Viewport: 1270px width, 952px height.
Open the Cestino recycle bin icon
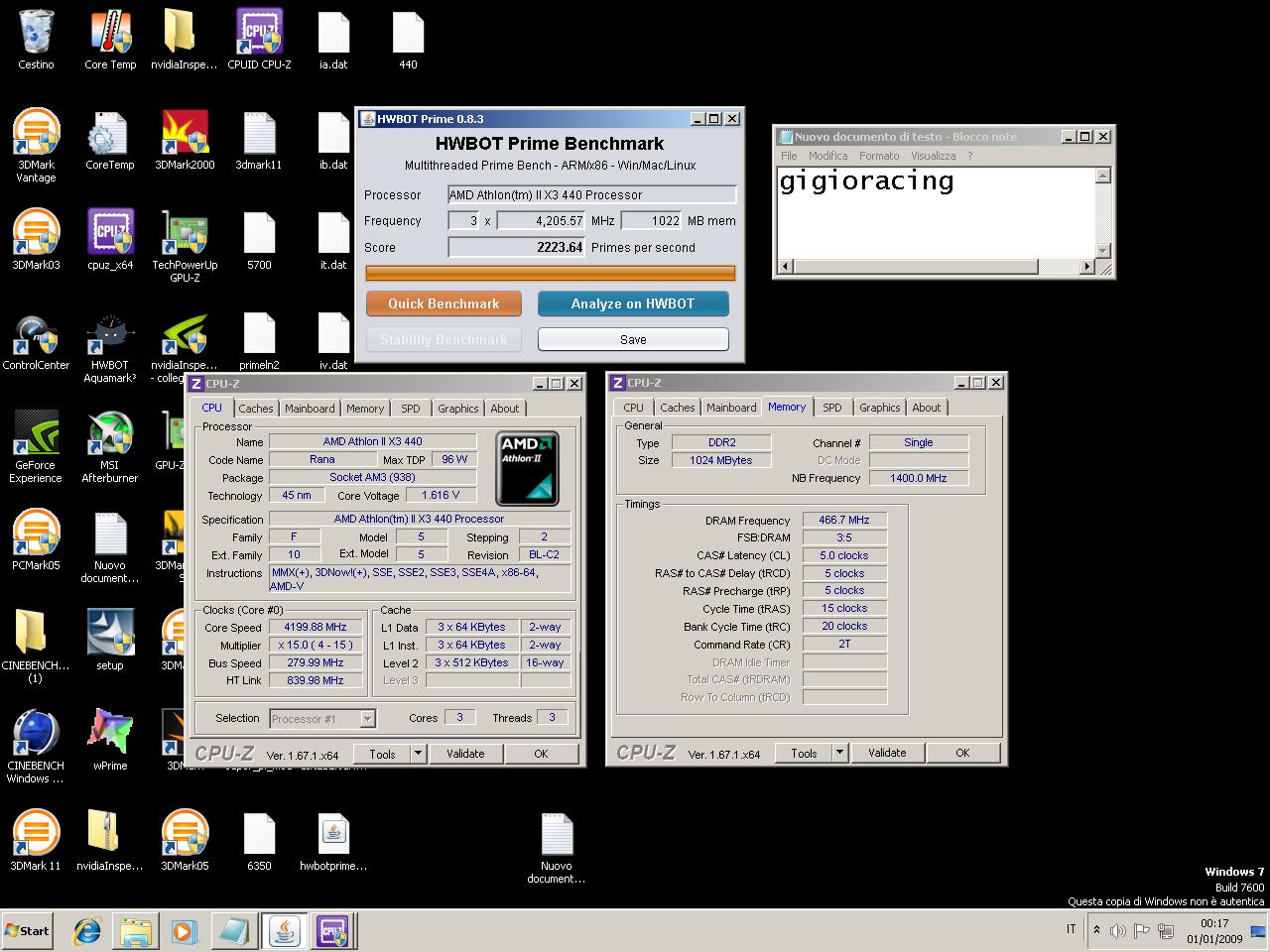coord(36,40)
